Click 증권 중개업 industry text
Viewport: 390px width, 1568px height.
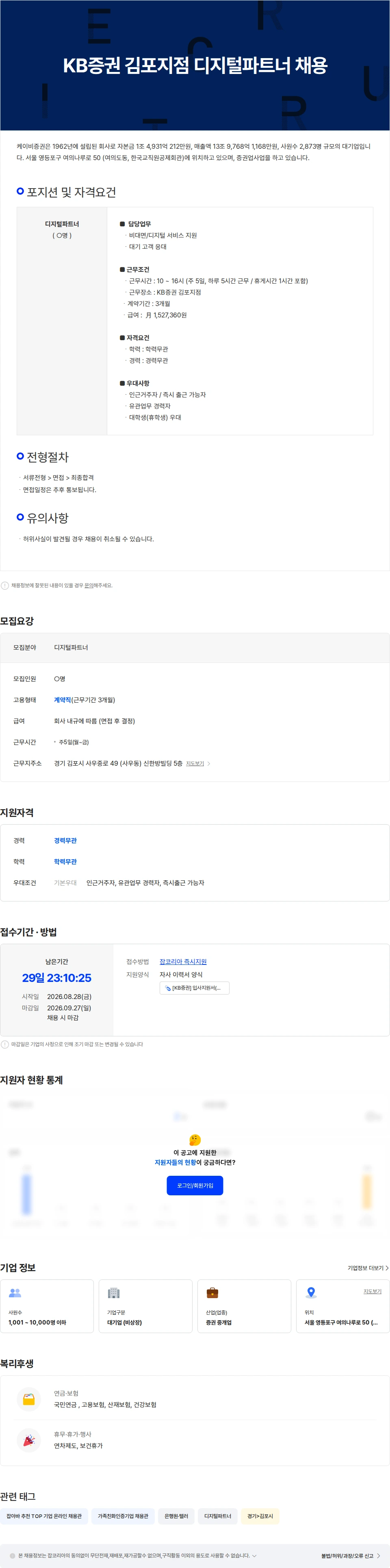(x=219, y=1322)
